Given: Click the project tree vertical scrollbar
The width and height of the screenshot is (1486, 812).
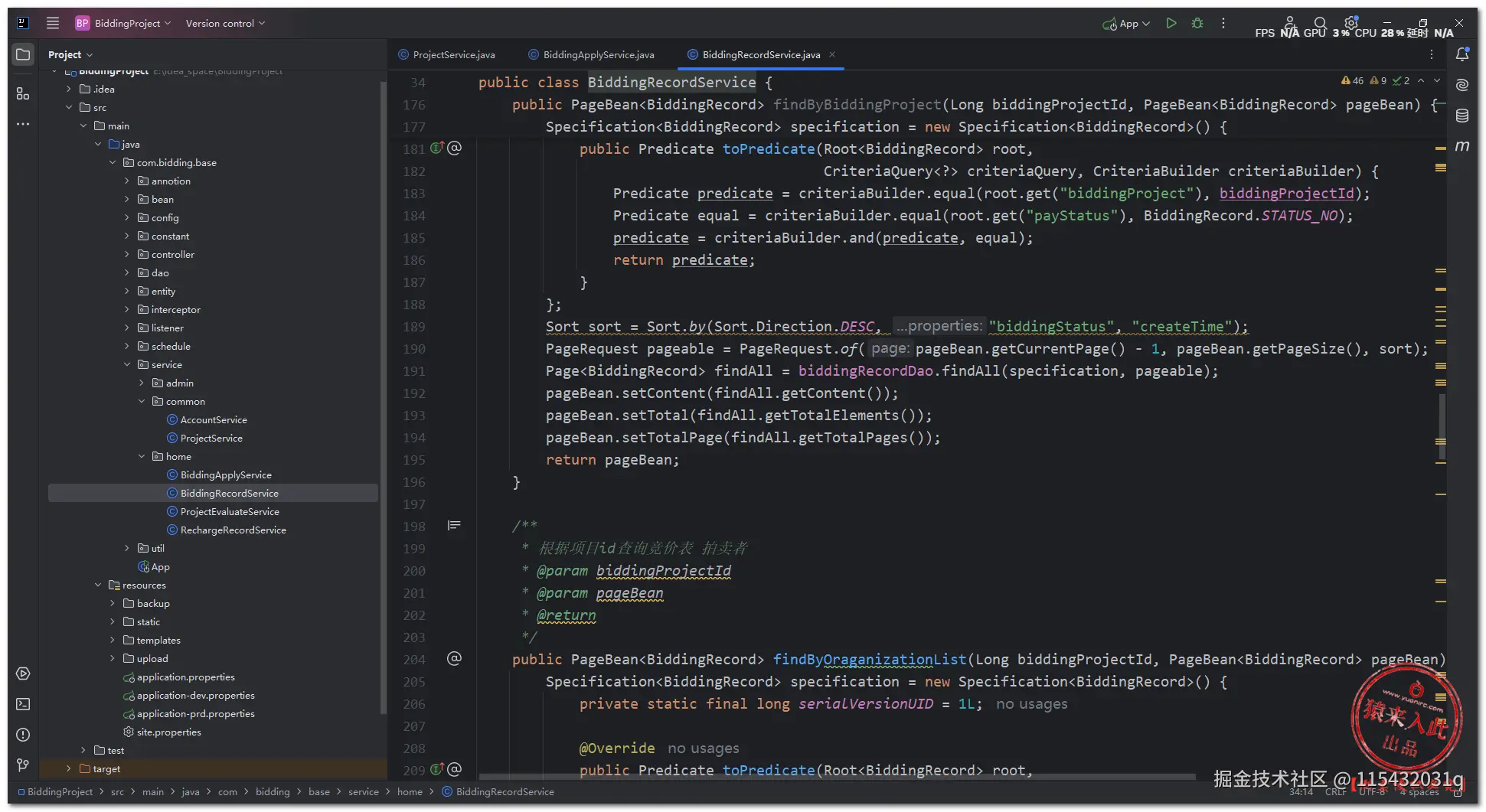Looking at the screenshot, I should click(x=383, y=398).
